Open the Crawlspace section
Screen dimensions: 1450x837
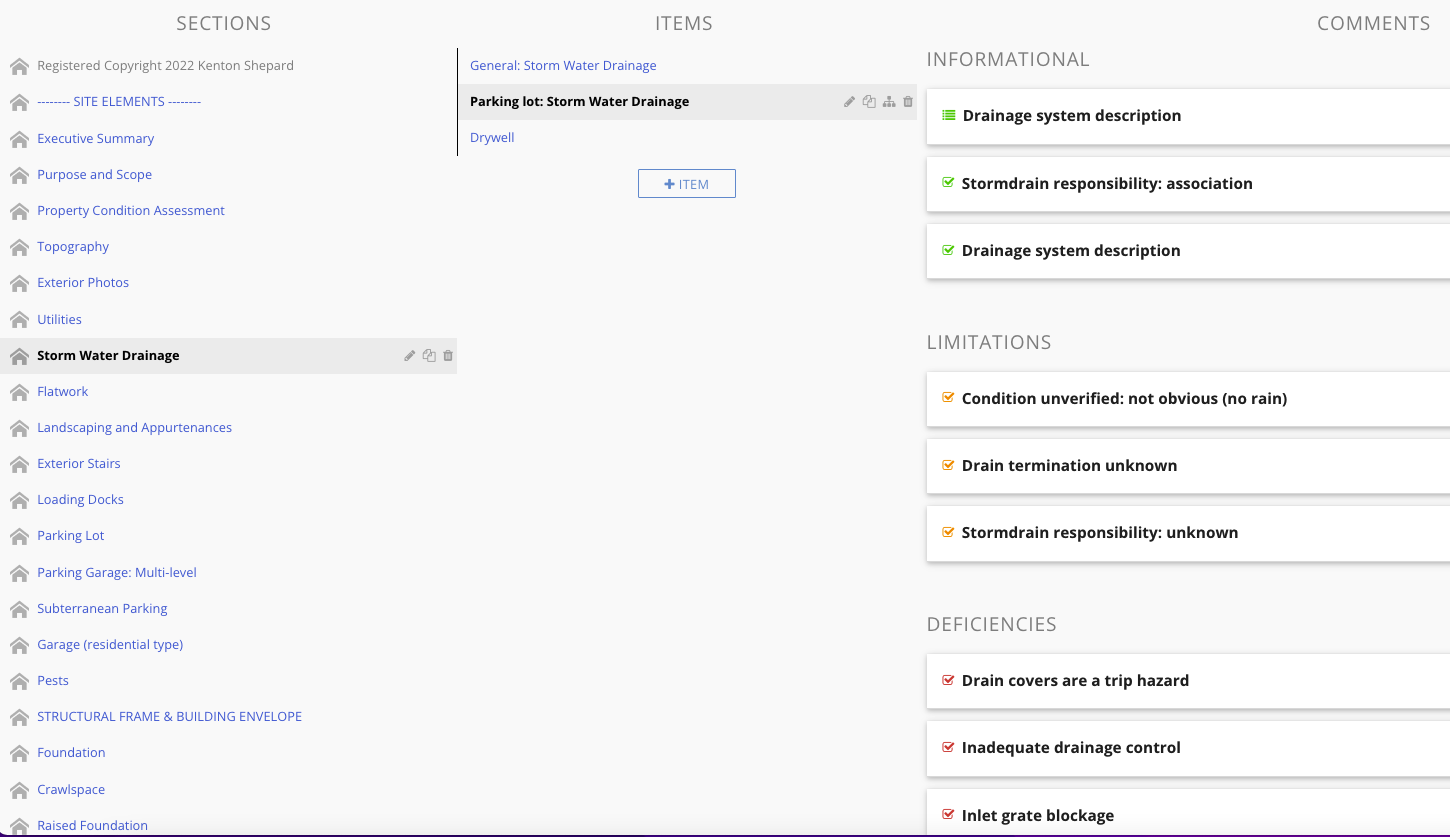click(71, 790)
